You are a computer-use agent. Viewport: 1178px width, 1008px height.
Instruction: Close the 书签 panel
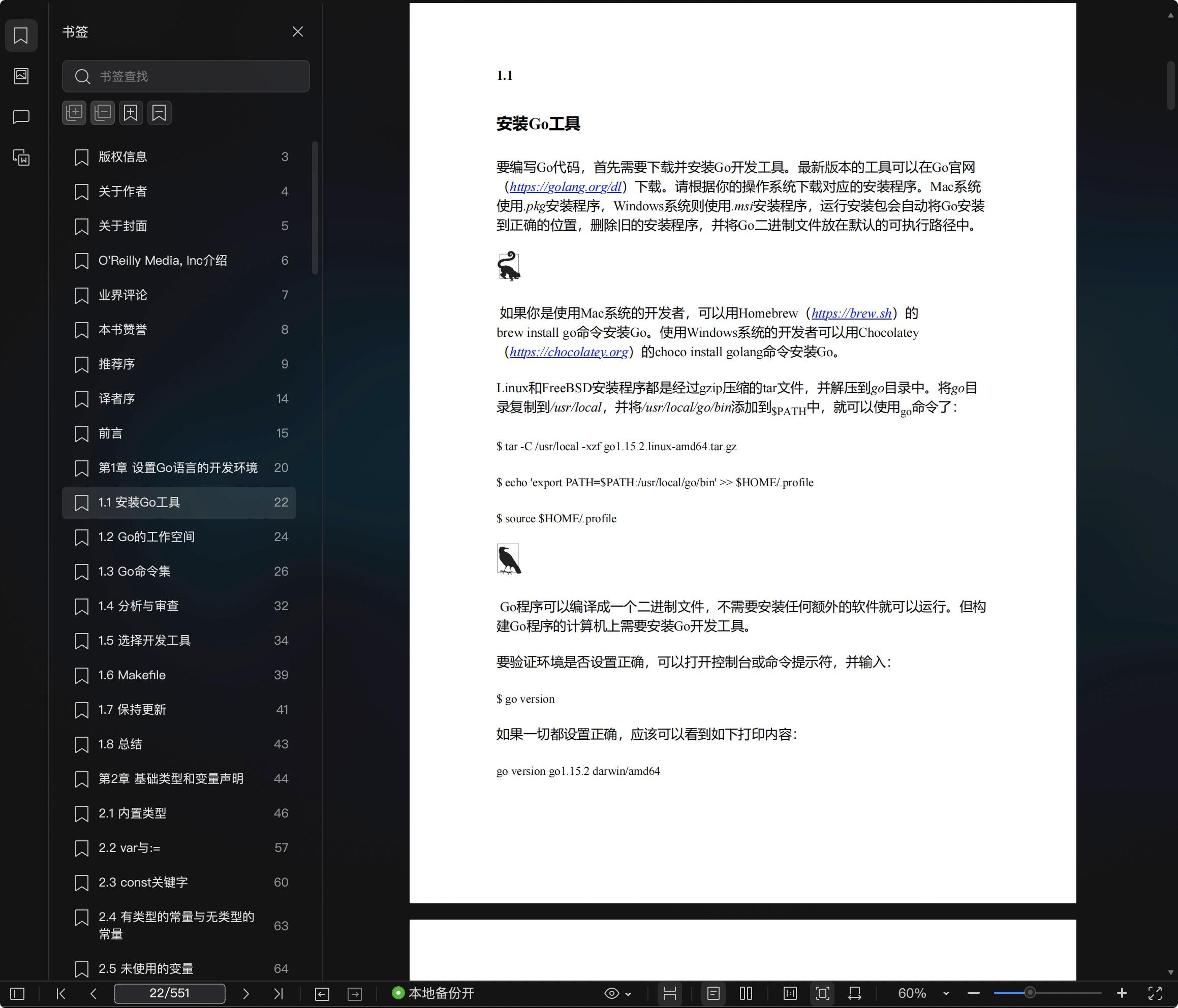click(x=297, y=32)
